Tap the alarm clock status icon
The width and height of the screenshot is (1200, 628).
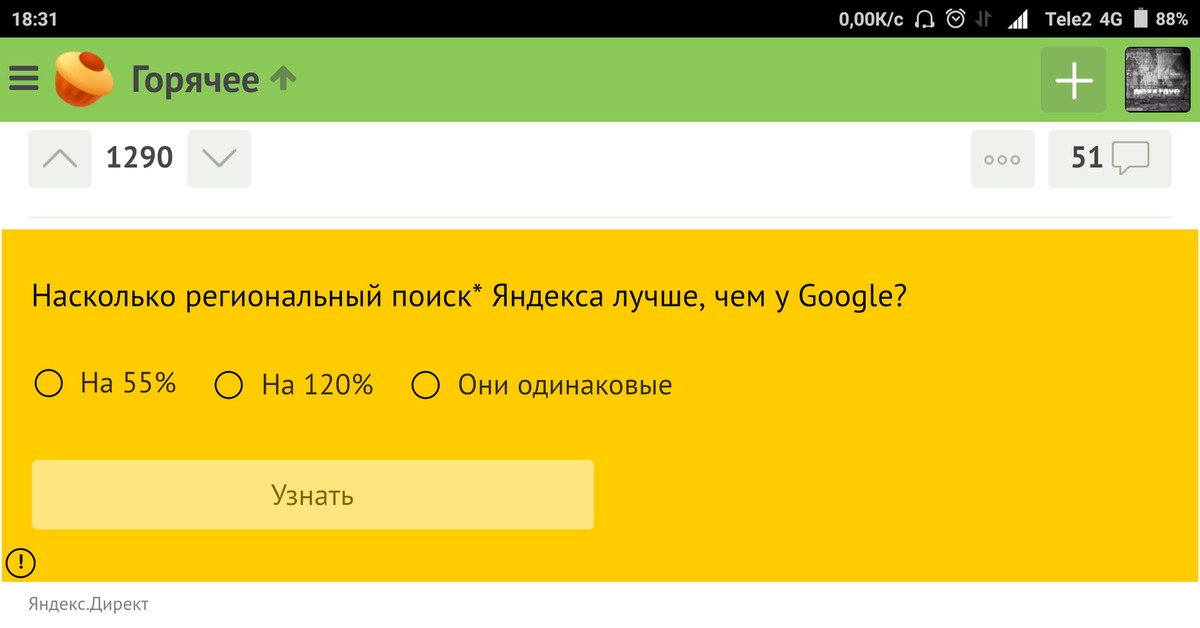[955, 19]
